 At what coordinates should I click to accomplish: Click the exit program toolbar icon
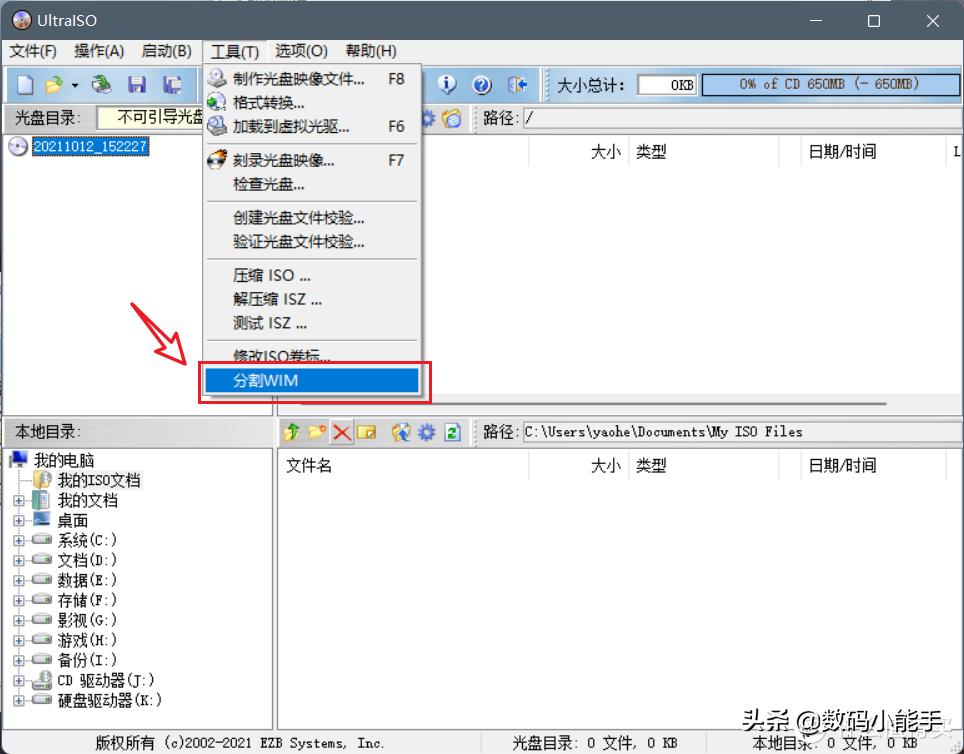pos(517,84)
